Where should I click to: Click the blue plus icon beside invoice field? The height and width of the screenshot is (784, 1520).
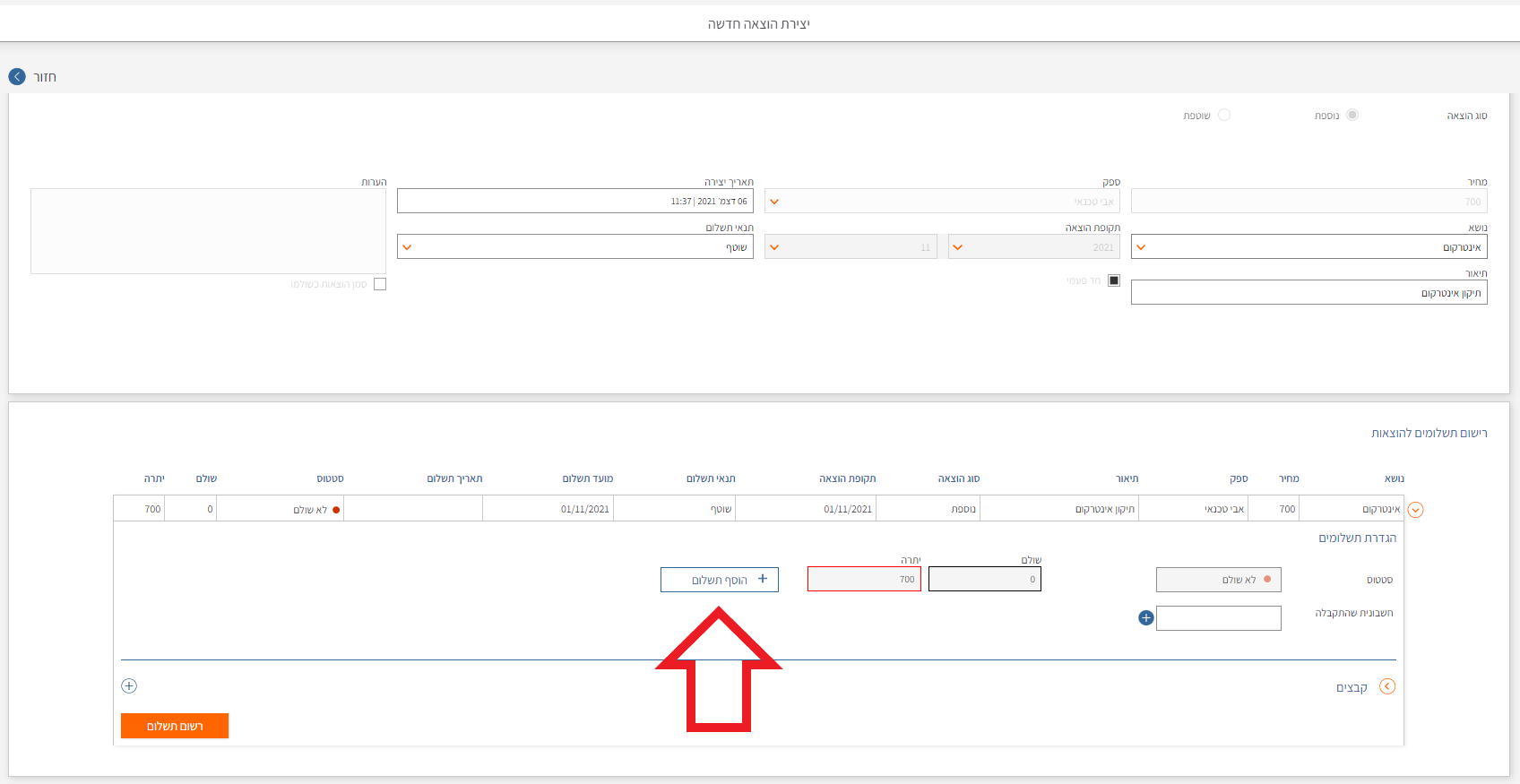click(1145, 617)
